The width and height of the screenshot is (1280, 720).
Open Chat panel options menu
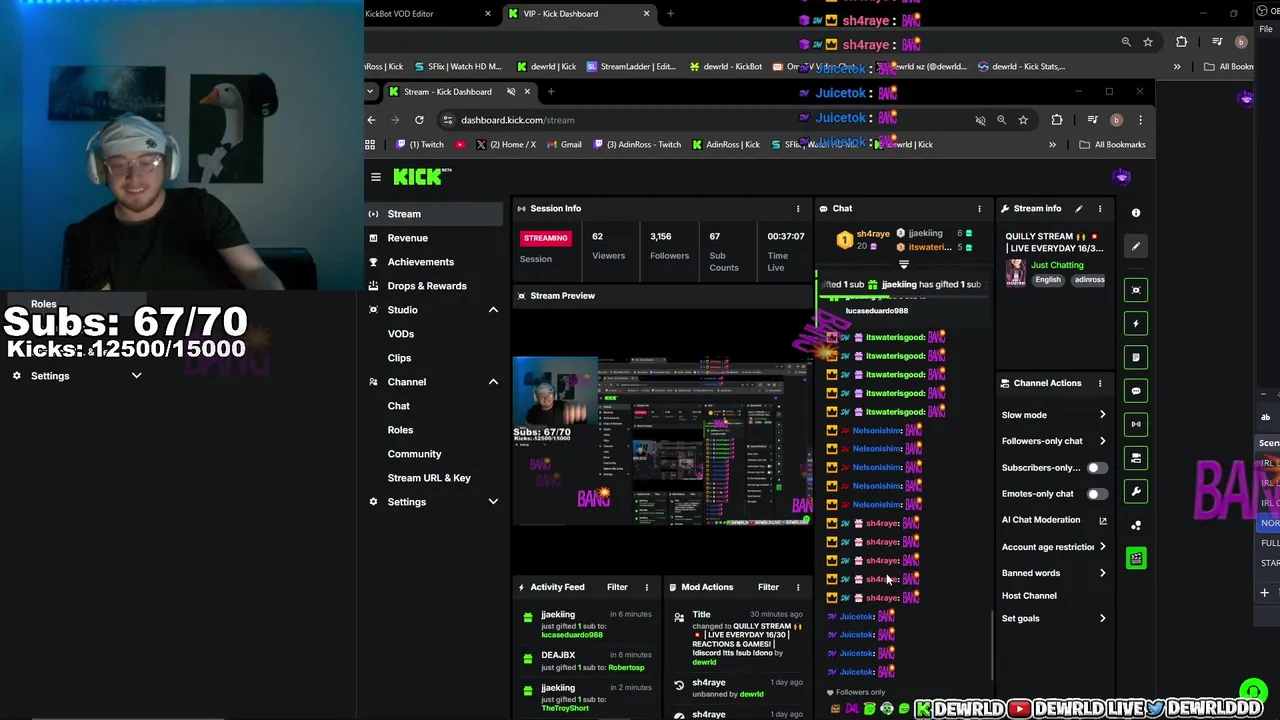(979, 208)
